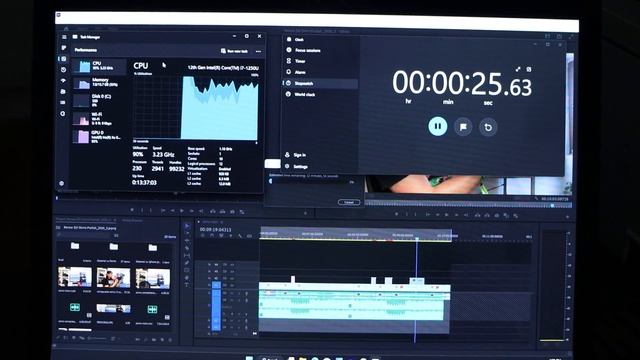Select CPU in the performance list
Image resolution: width=640 pixels, height=360 pixels.
[x=99, y=66]
